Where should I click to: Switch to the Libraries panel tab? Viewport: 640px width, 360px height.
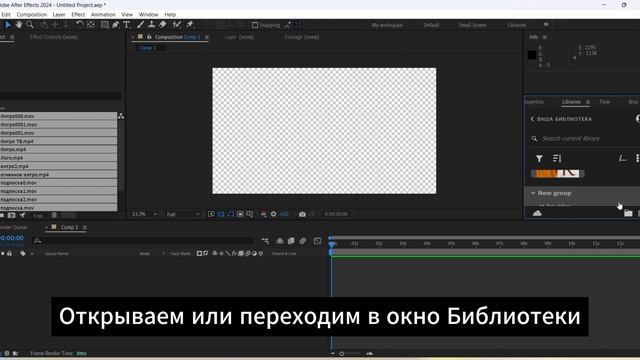click(x=571, y=102)
